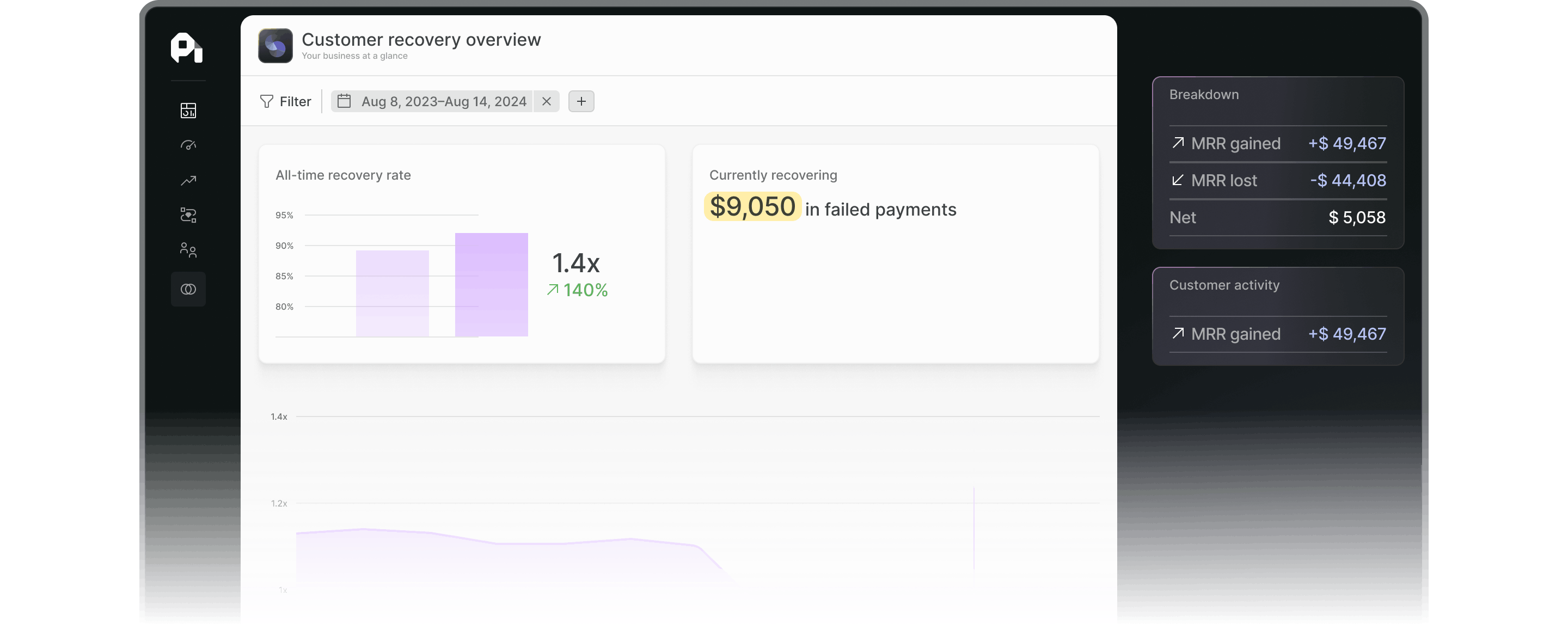Image resolution: width=1568 pixels, height=625 pixels.
Task: Add another filter with the plus button
Action: (581, 101)
